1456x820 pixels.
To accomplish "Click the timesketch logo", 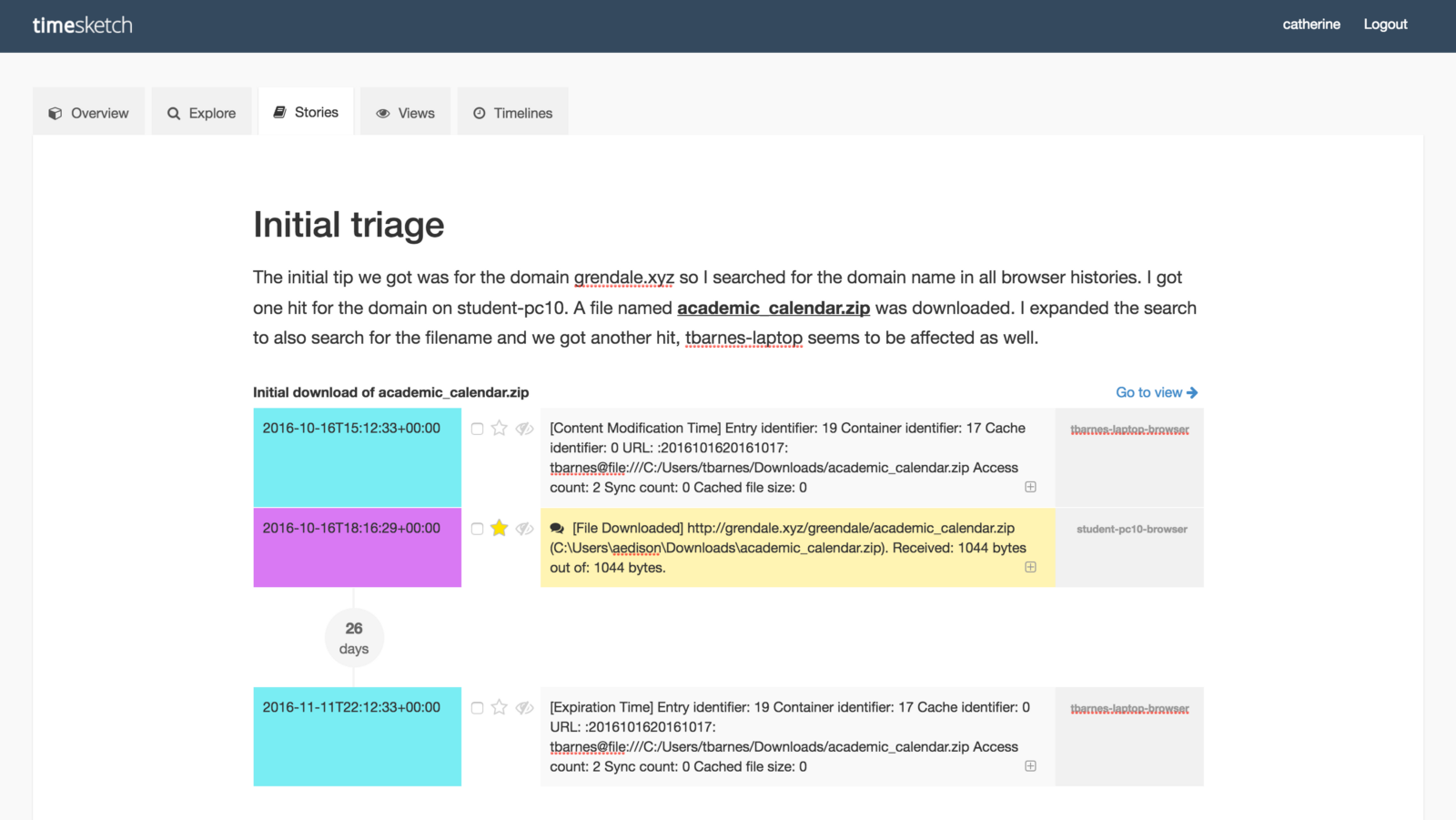I will click(83, 25).
